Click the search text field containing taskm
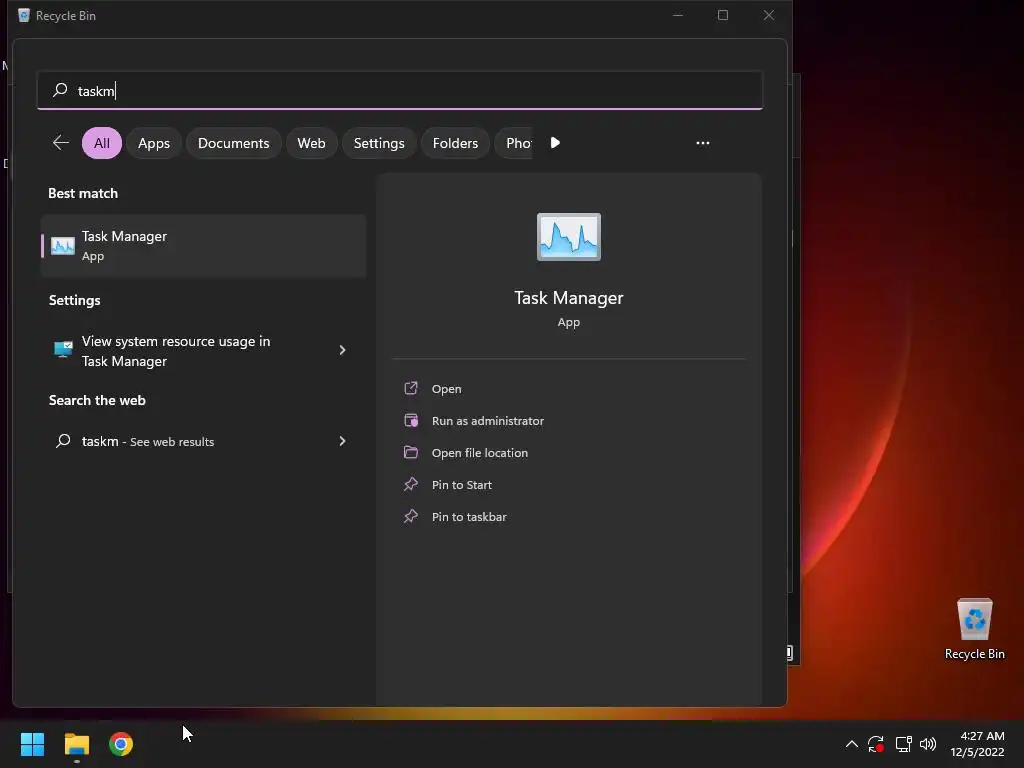This screenshot has width=1024, height=768. (400, 90)
